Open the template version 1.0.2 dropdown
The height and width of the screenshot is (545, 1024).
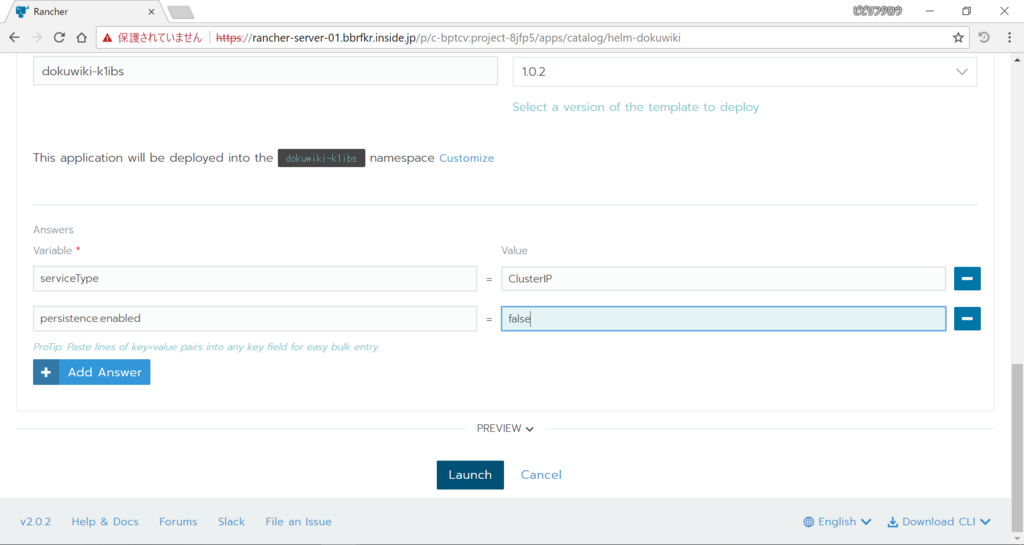(x=744, y=72)
